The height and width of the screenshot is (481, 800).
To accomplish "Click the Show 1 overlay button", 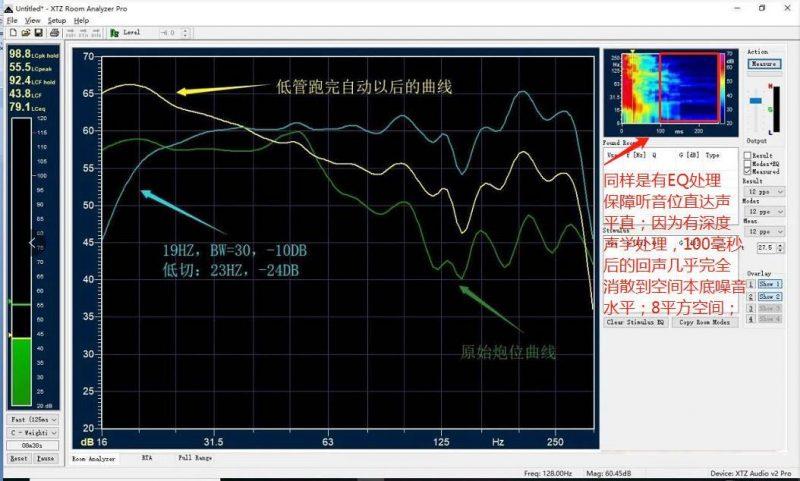I will (x=768, y=284).
